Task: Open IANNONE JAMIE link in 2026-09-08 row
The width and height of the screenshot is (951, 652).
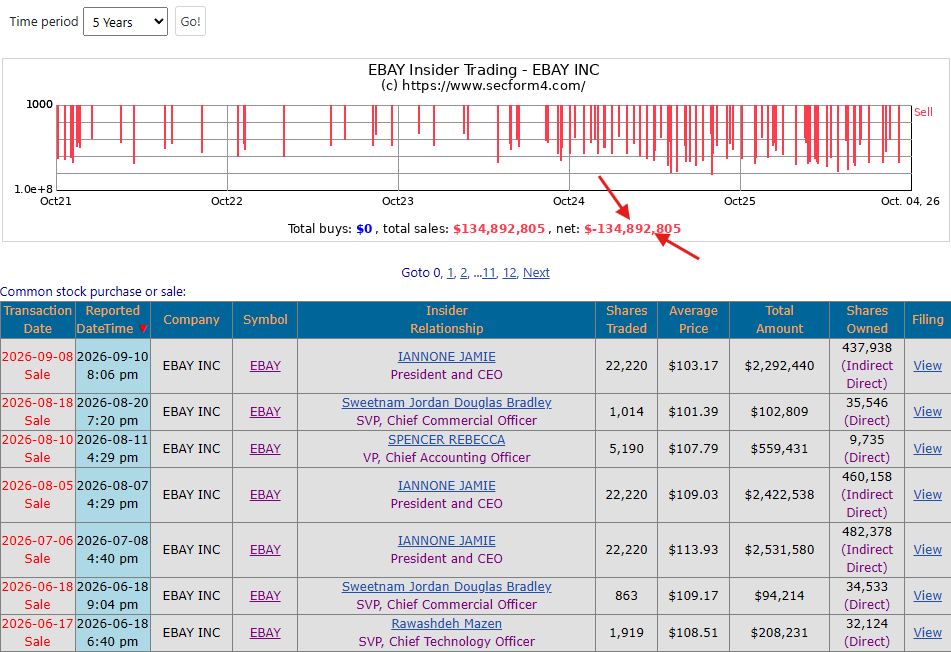Action: (x=446, y=357)
